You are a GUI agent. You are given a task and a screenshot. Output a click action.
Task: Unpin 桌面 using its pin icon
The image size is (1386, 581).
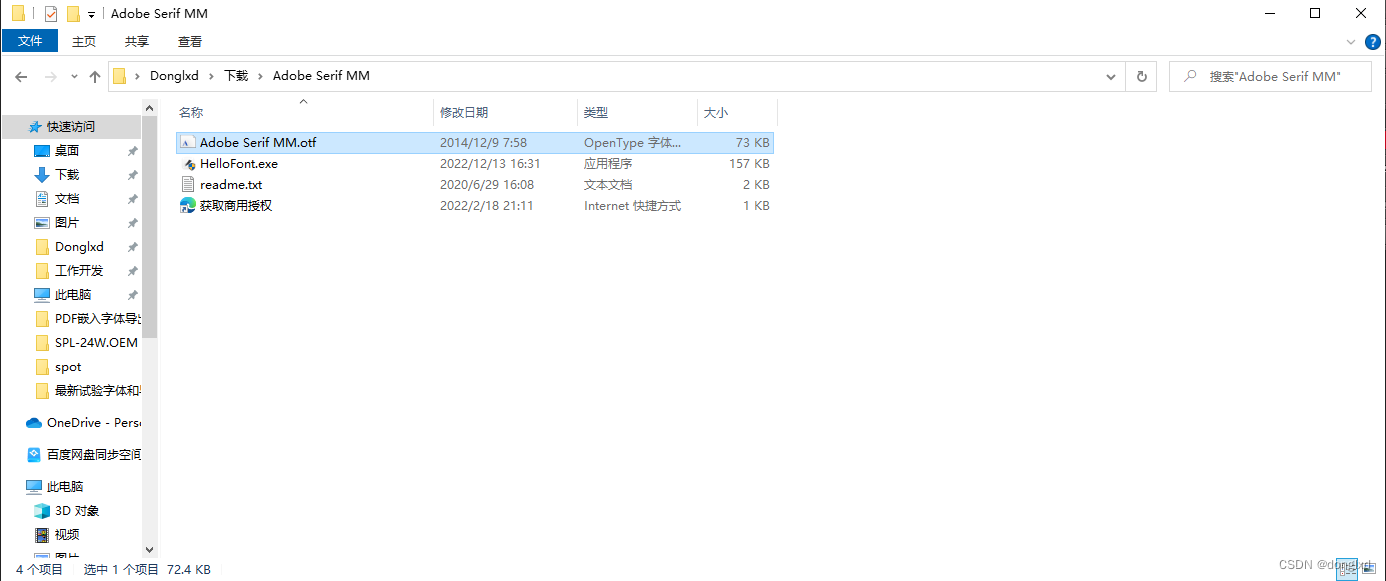pos(132,151)
